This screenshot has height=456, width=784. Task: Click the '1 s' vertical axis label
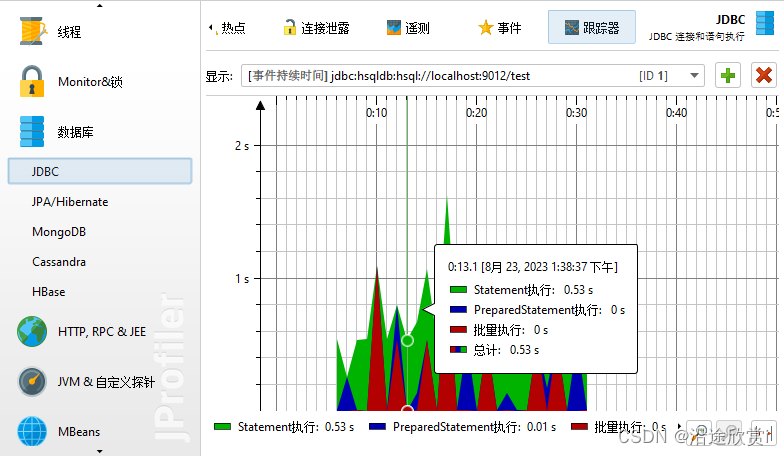pos(242,278)
